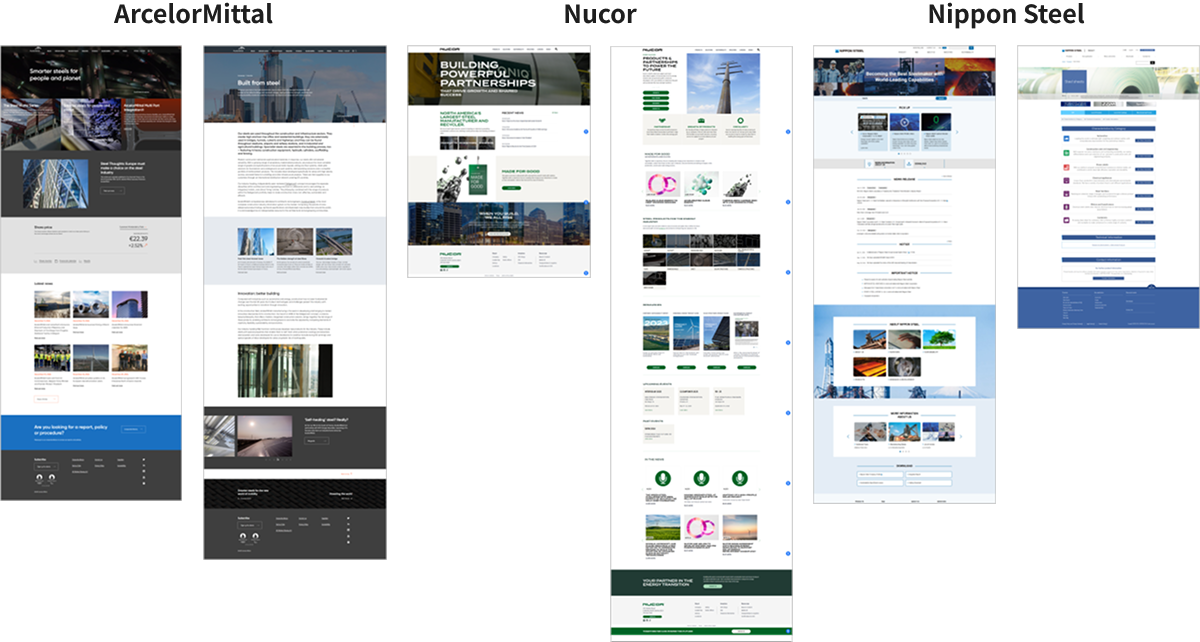The width and height of the screenshot is (1200, 642).
Task: Click the next arrow of Nippon Steel Pick Up carousel
Action: 957,132
